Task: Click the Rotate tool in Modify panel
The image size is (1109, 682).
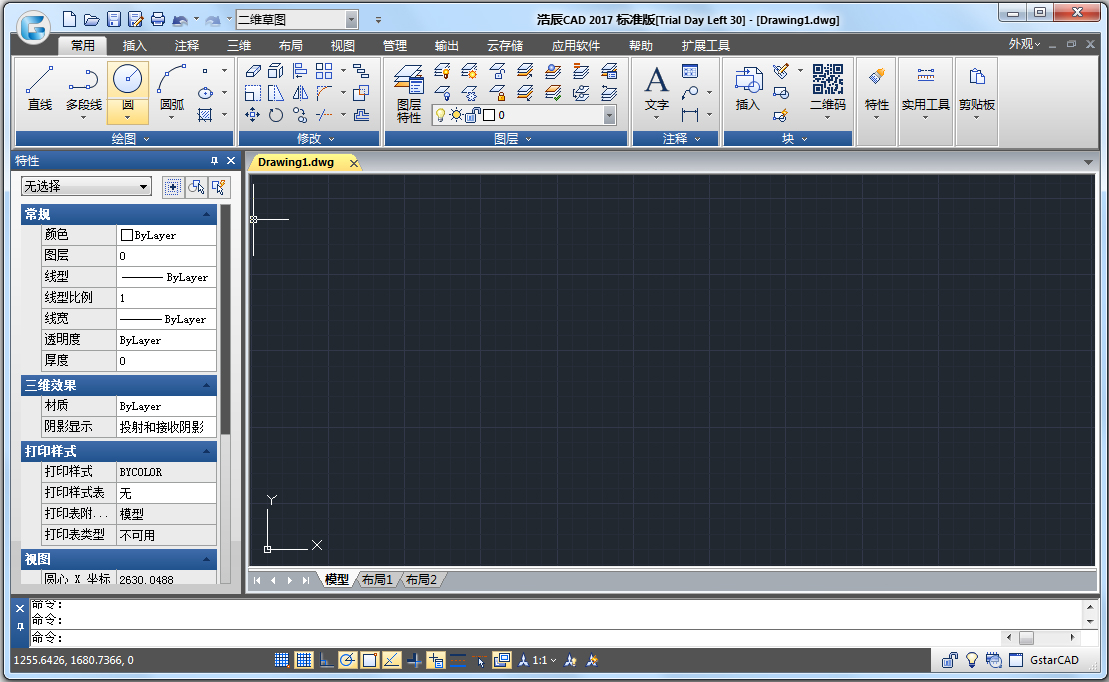Action: click(x=276, y=115)
